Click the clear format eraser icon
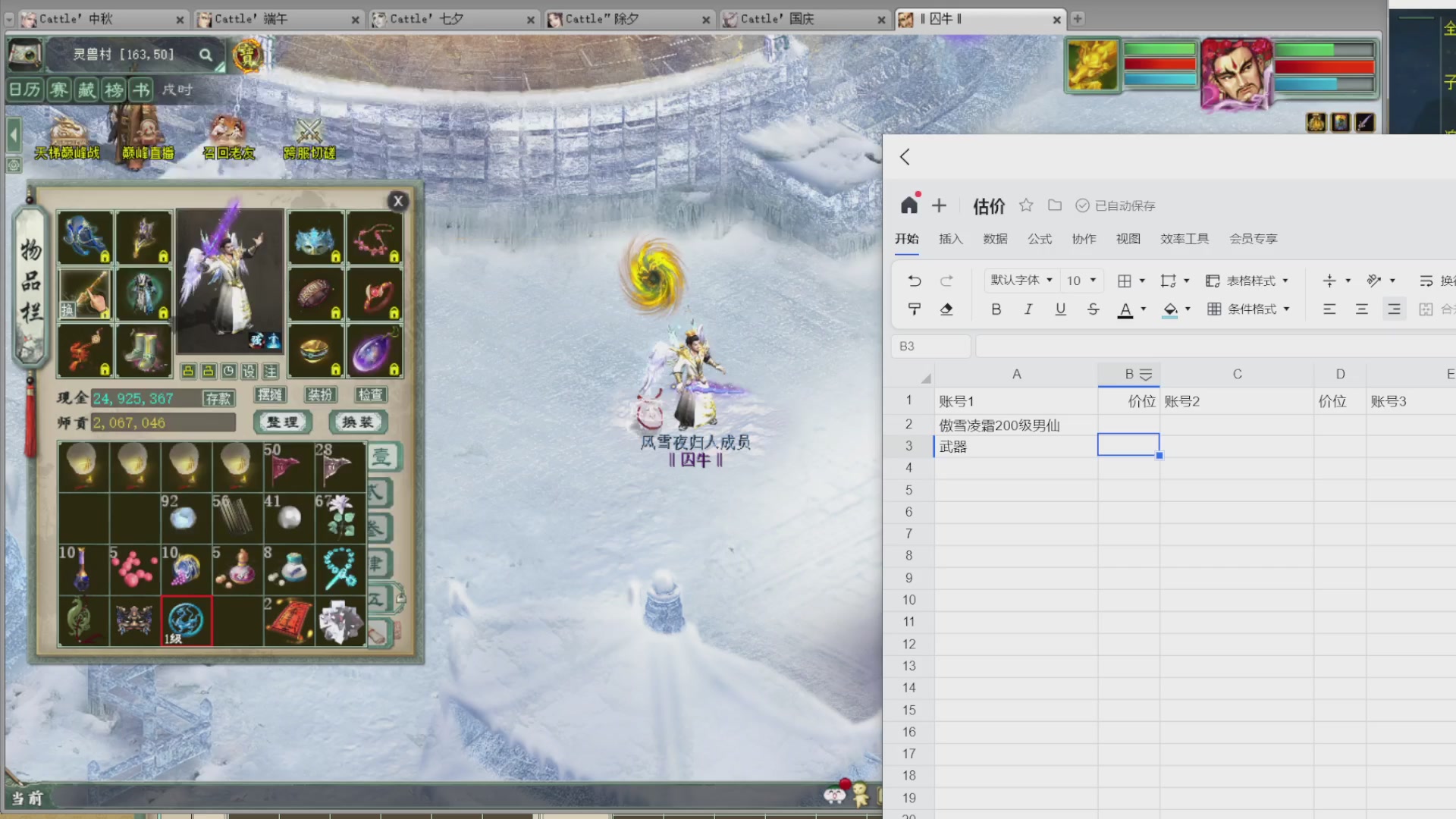The height and width of the screenshot is (819, 1456). pyautogui.click(x=946, y=309)
